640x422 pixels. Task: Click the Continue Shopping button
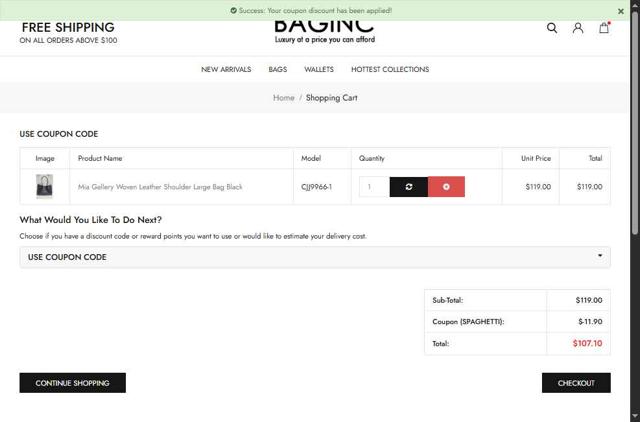[x=73, y=383]
